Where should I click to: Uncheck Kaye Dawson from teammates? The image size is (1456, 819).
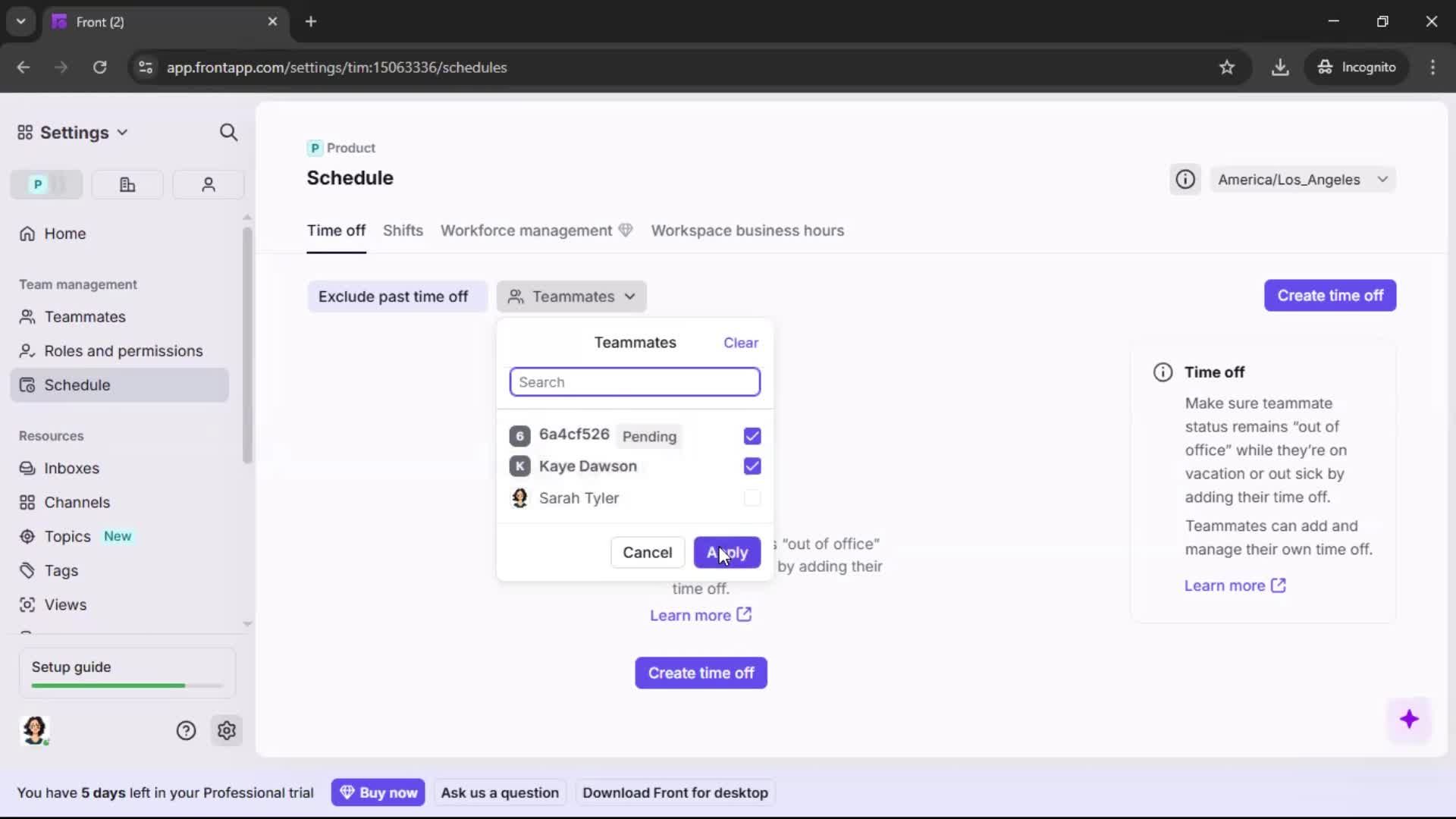pos(752,466)
